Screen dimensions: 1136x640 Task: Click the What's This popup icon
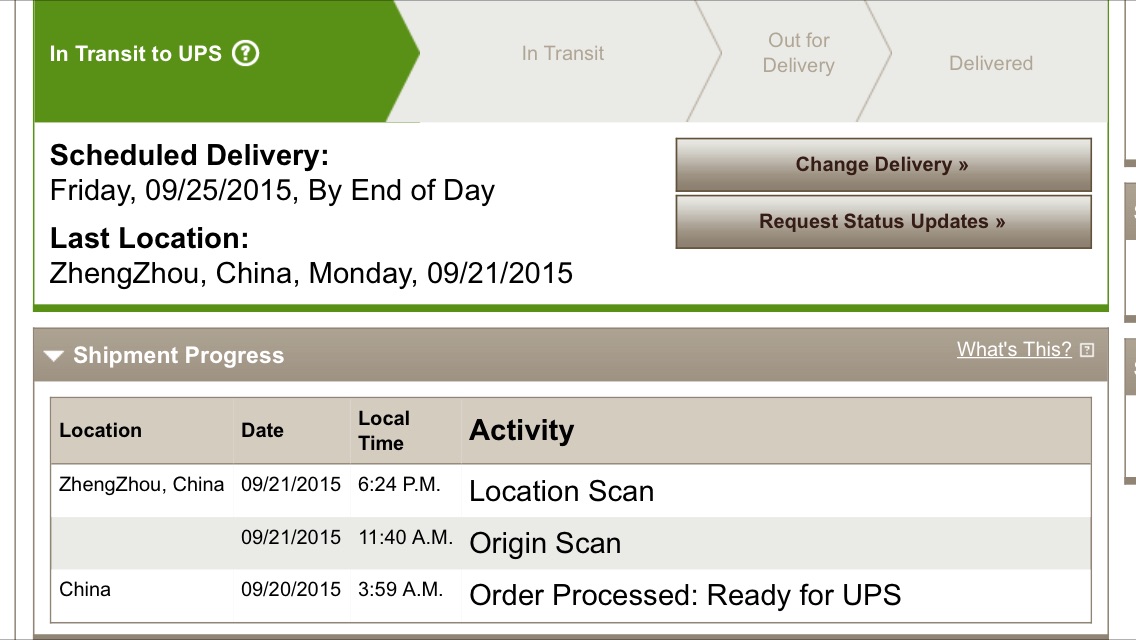1087,350
